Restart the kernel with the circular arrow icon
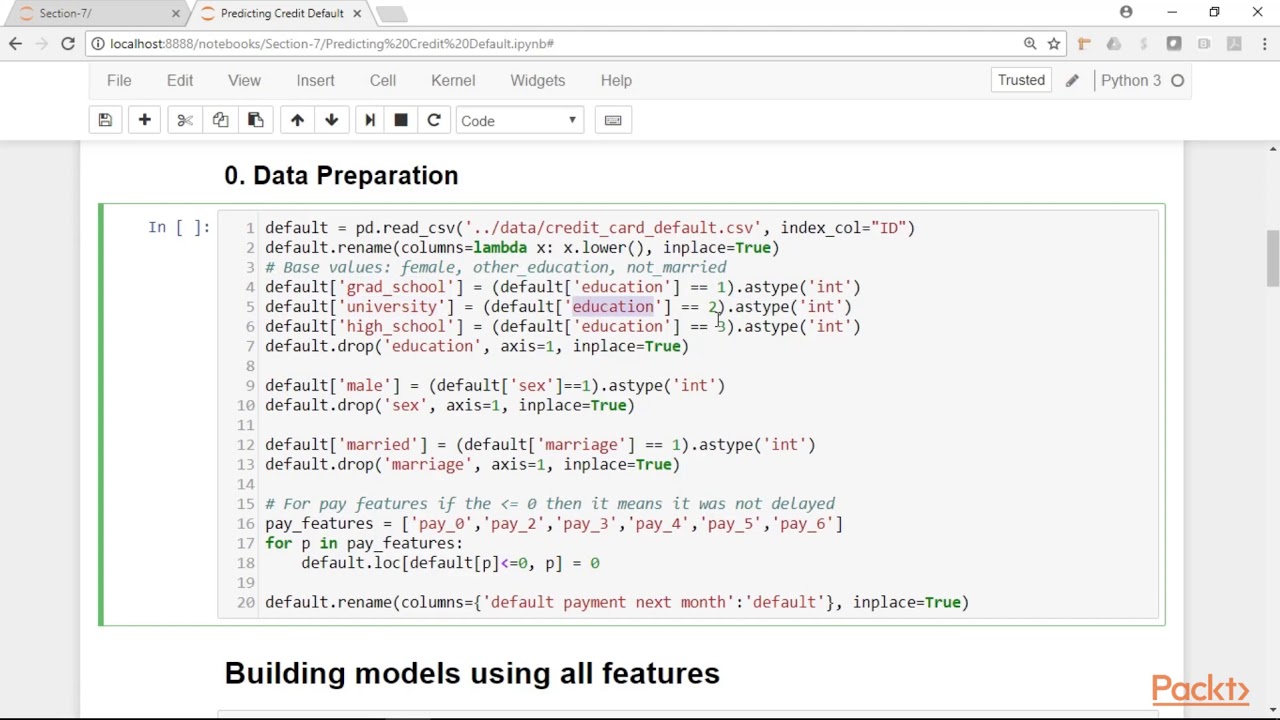The image size is (1280, 720). point(434,120)
